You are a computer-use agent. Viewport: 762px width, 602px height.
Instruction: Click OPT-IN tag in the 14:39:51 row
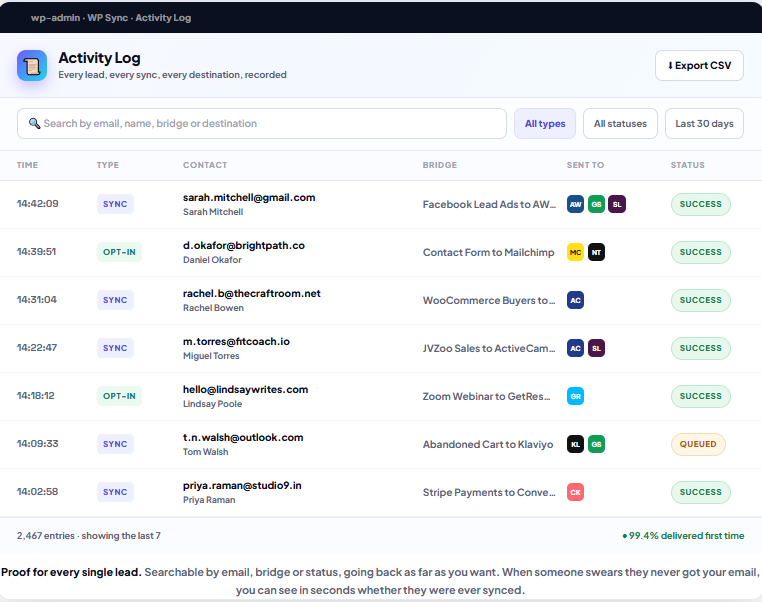point(119,252)
